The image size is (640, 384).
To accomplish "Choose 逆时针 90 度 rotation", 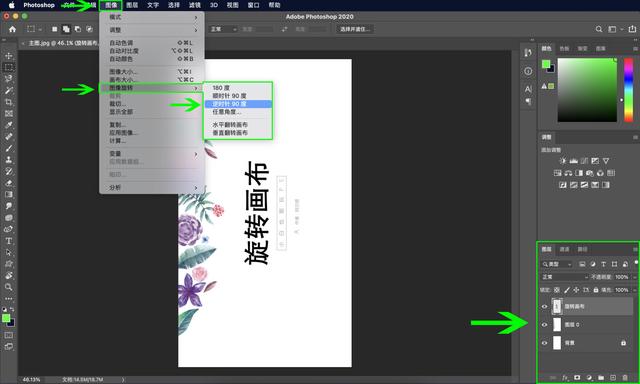I will click(x=238, y=104).
